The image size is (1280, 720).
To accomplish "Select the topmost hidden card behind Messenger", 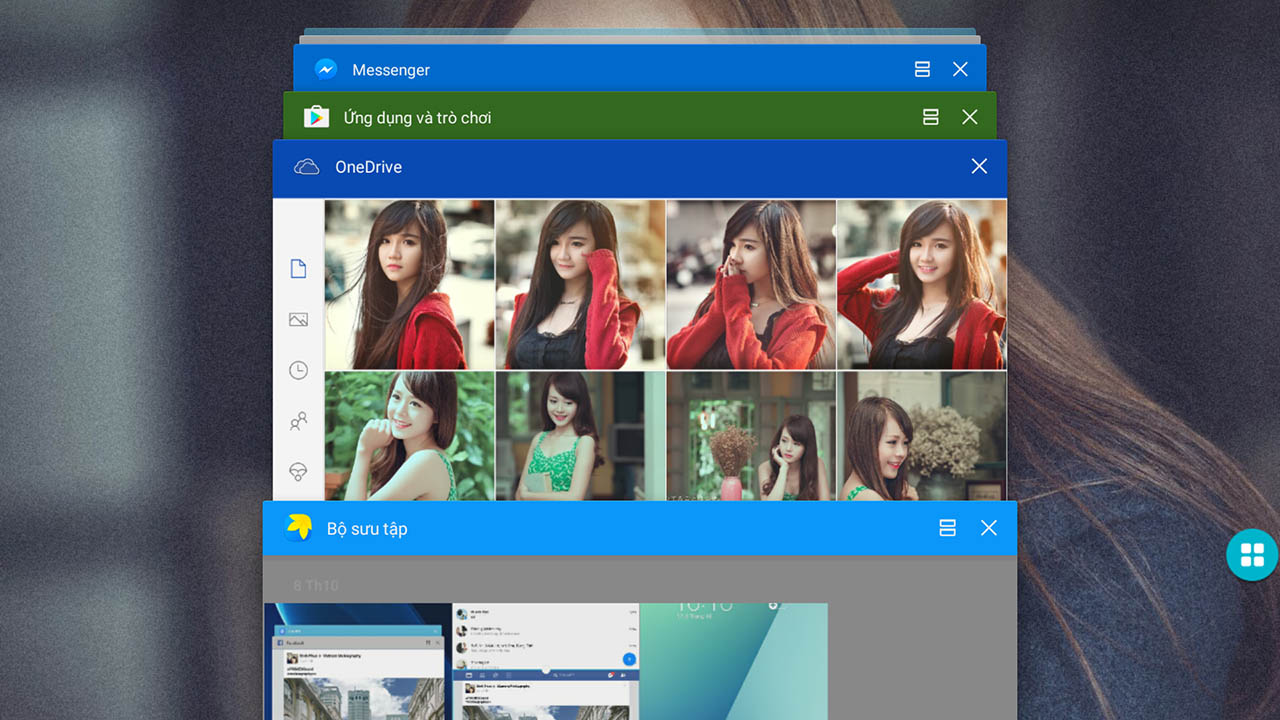I will (x=640, y=33).
